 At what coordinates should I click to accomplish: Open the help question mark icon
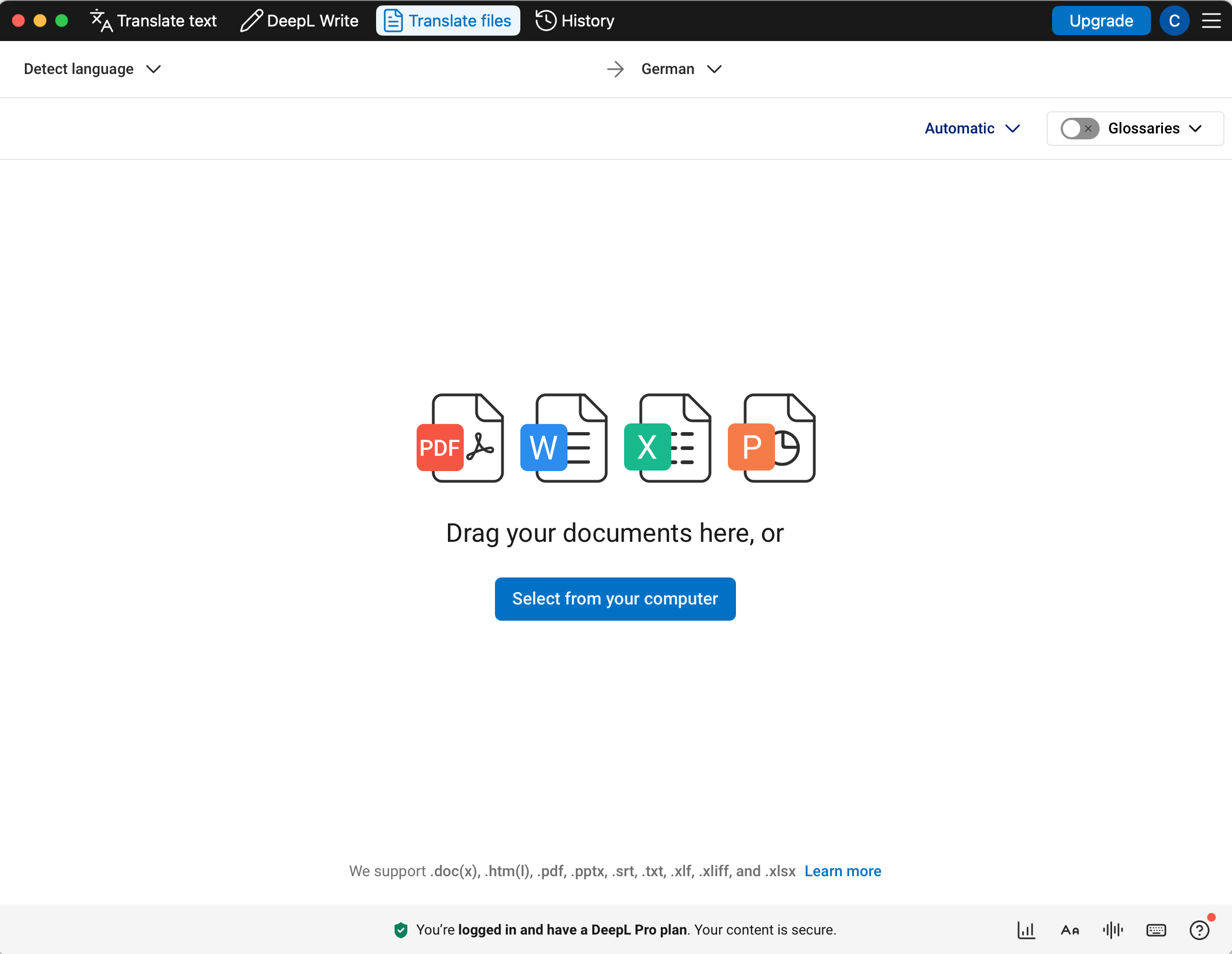(x=1198, y=930)
